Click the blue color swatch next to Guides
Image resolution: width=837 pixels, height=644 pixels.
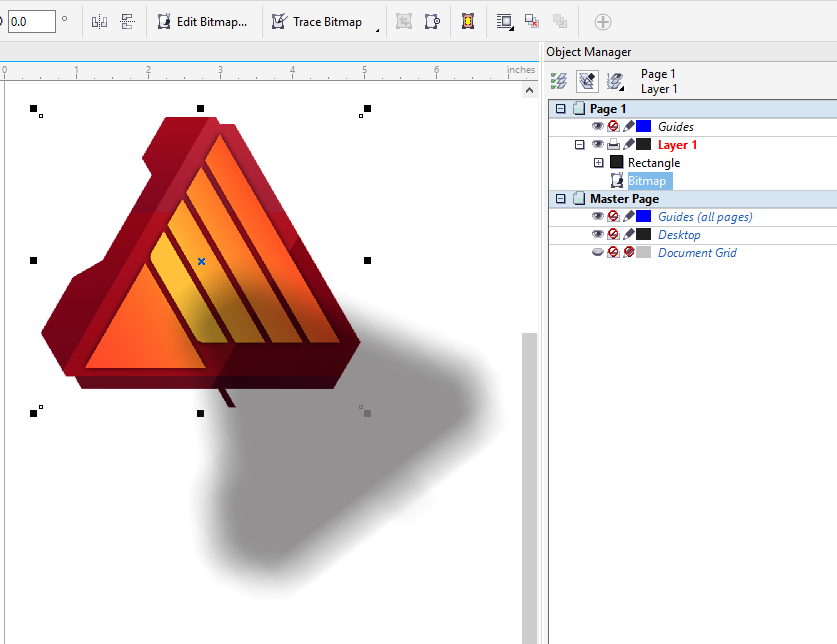pos(641,126)
